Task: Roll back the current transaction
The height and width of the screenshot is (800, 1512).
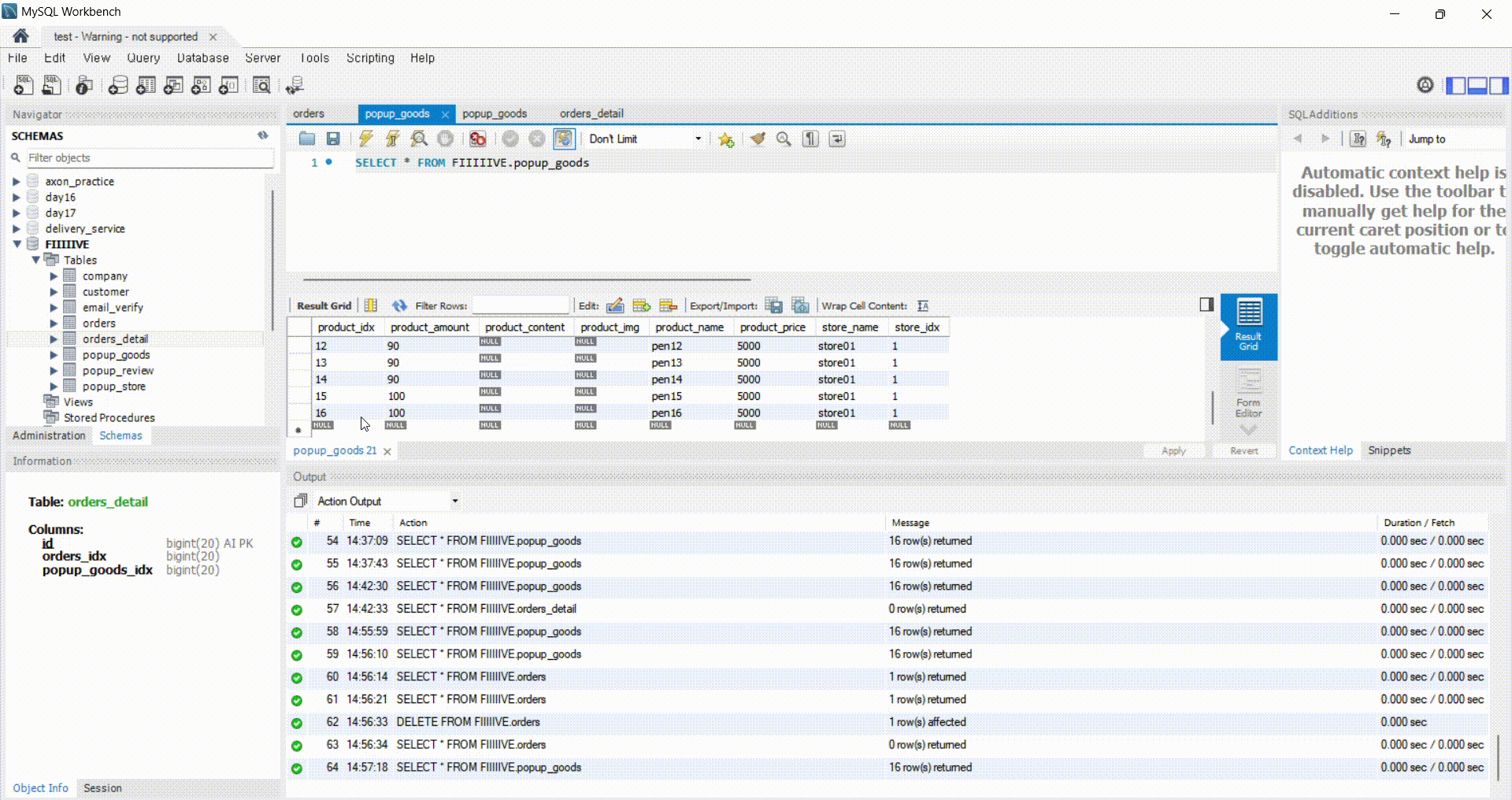Action: [x=537, y=139]
